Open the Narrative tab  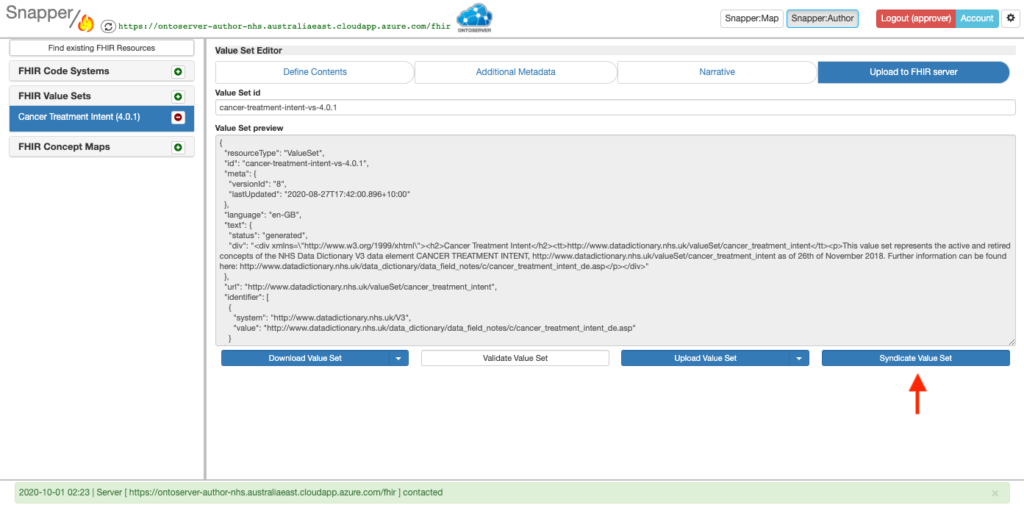tap(716, 72)
